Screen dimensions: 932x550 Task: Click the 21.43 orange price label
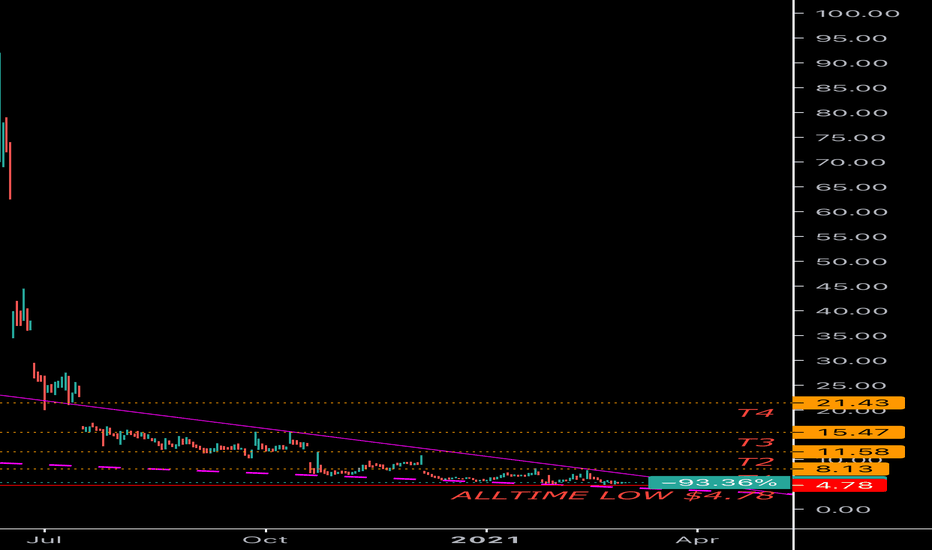click(849, 403)
